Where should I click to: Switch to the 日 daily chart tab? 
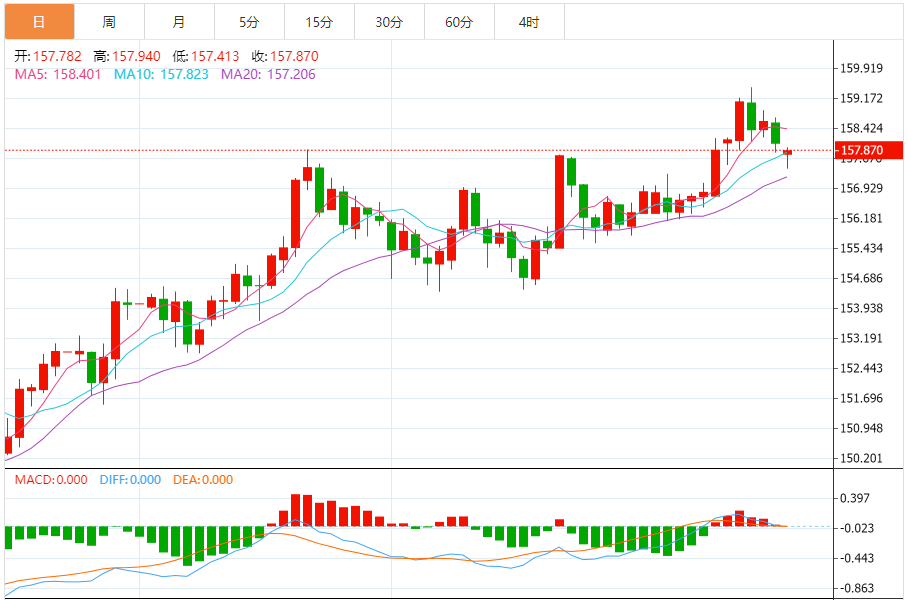pyautogui.click(x=39, y=21)
